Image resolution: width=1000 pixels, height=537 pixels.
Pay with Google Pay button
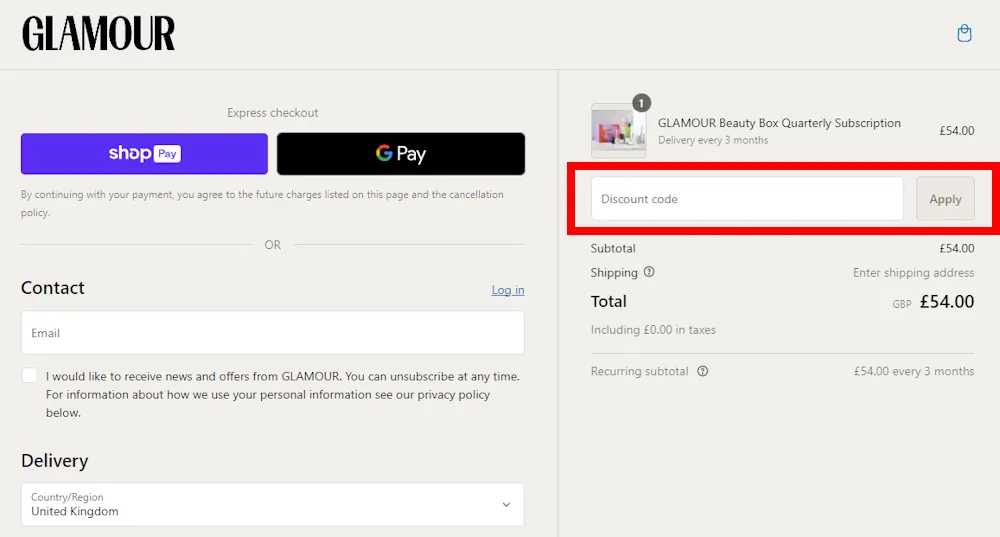[401, 154]
